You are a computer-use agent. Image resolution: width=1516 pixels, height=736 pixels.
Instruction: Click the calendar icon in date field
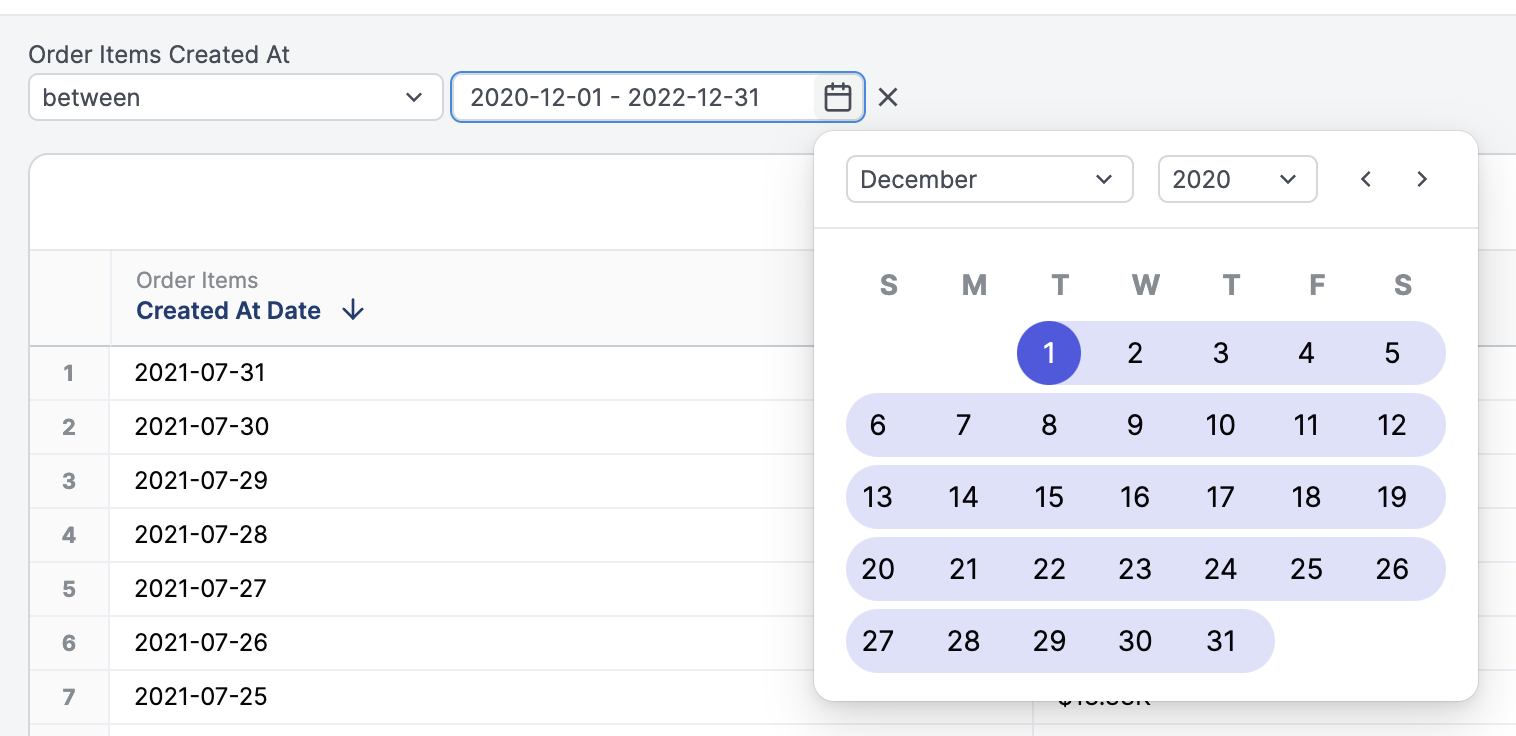837,98
